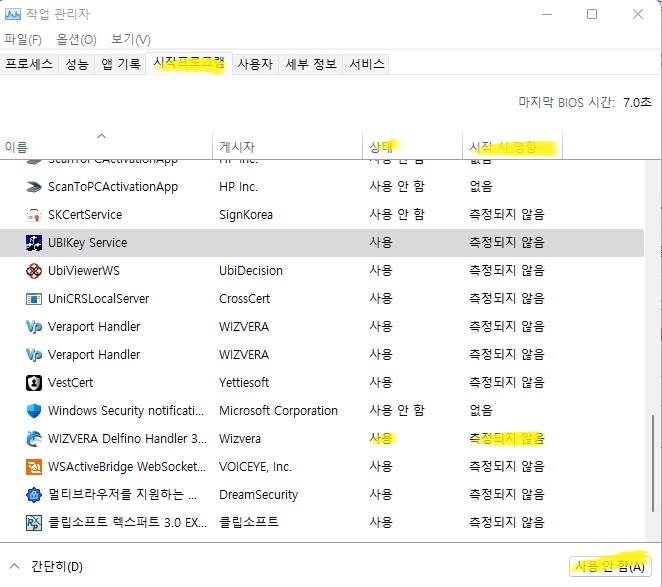The height and width of the screenshot is (587, 662).
Task: Select the SKCertService entry
Action: (85, 215)
